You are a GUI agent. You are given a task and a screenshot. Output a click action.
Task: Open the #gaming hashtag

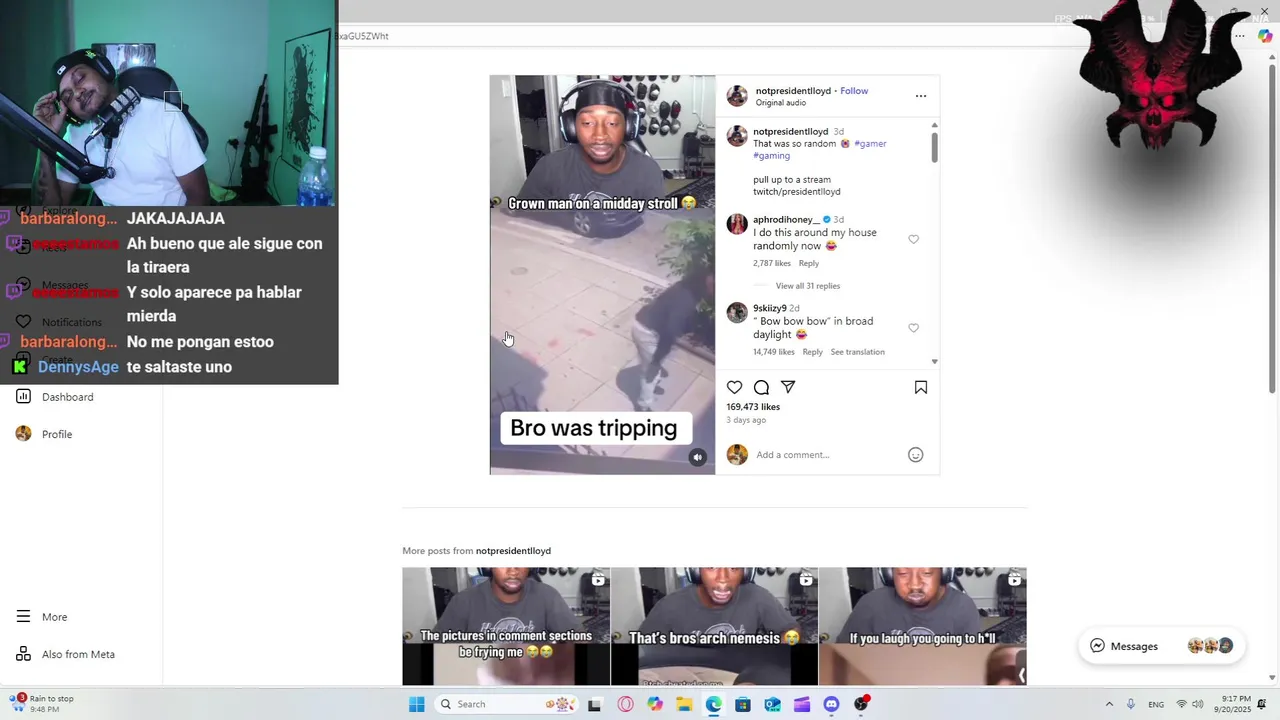[x=771, y=156]
